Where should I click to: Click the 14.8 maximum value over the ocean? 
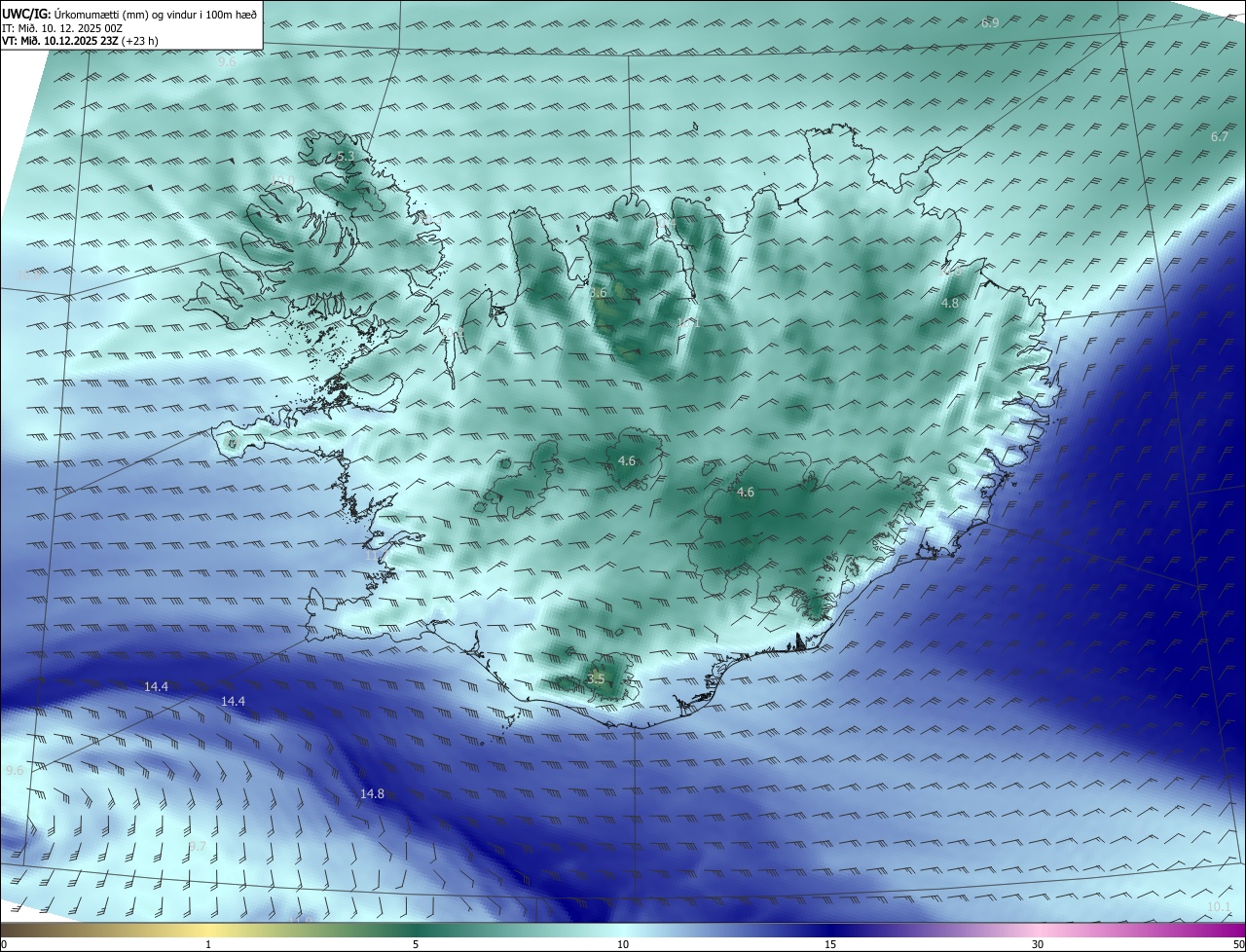[372, 794]
